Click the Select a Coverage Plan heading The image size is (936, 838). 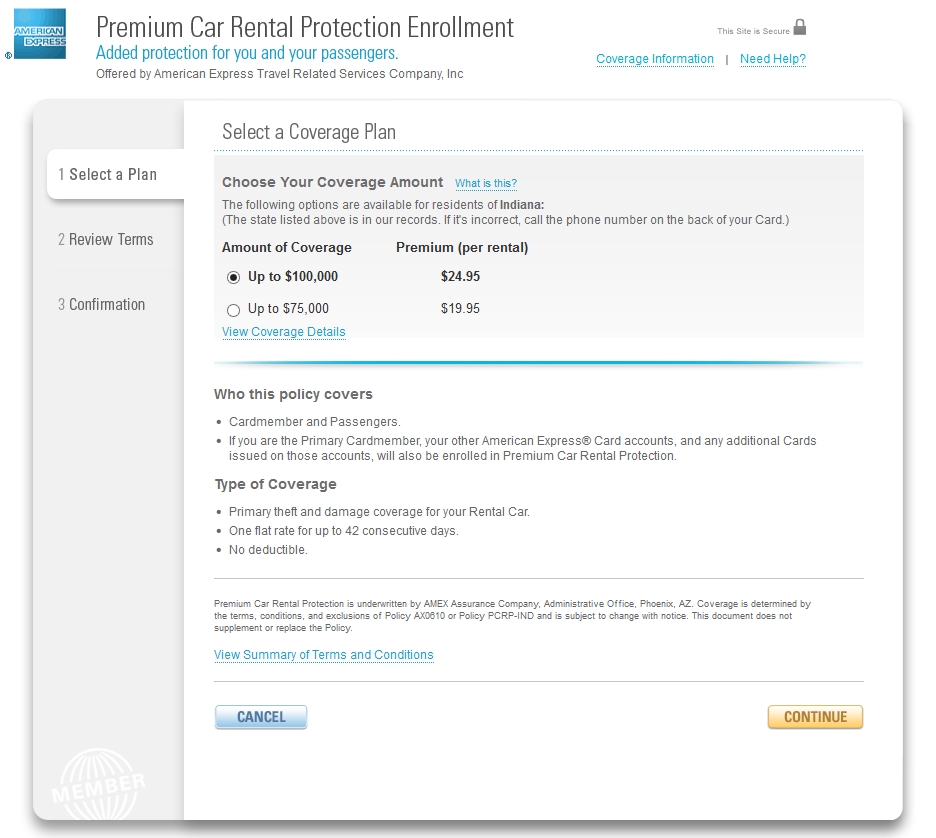point(308,132)
